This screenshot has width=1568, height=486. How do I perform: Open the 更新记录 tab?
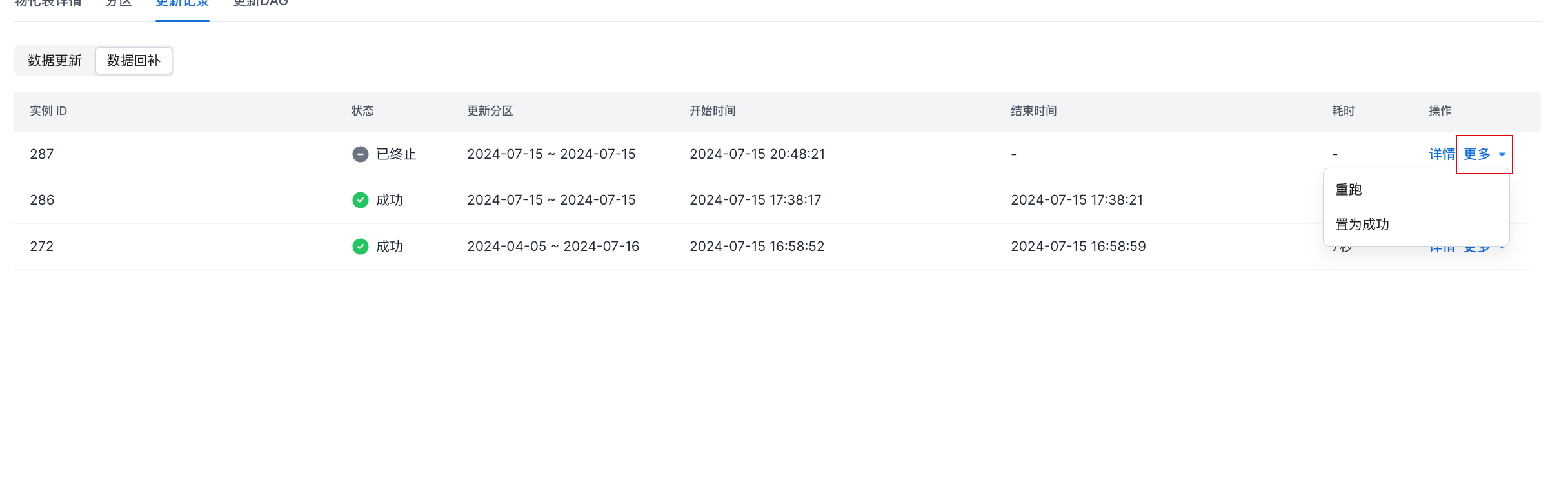[x=182, y=4]
